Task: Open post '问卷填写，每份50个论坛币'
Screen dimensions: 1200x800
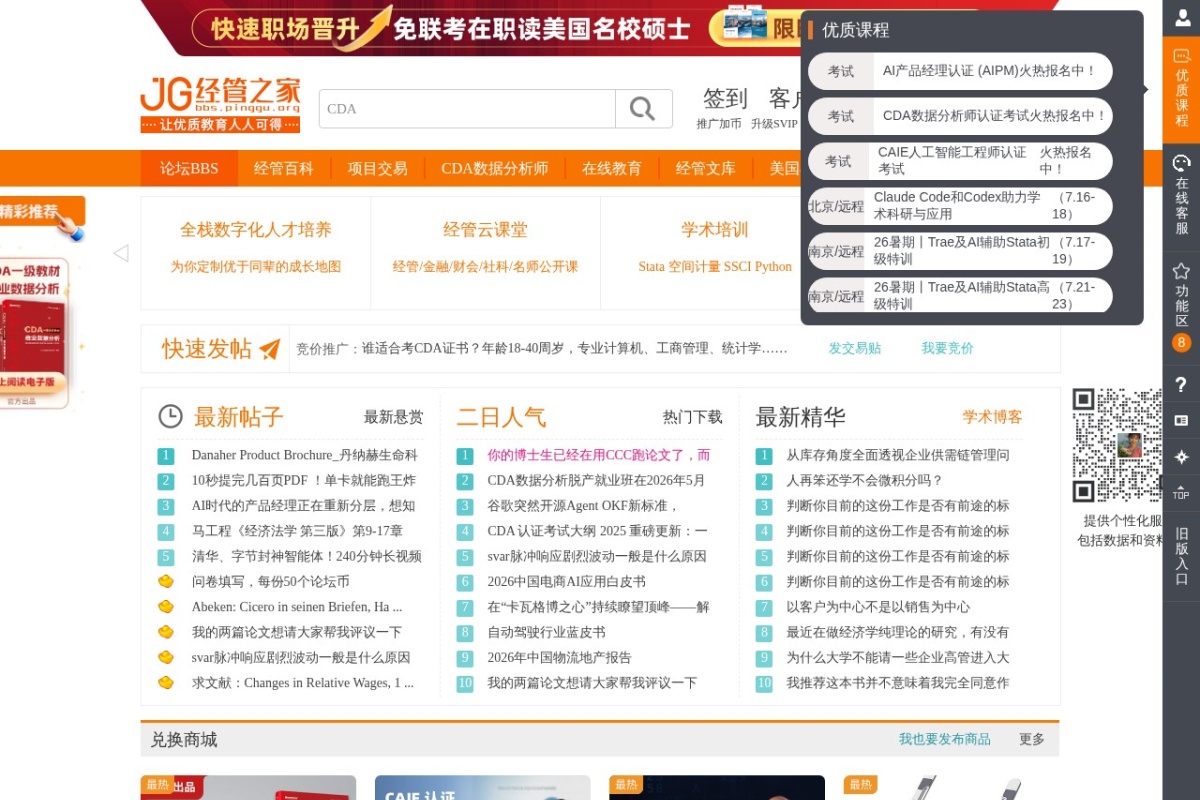Action: (x=270, y=582)
